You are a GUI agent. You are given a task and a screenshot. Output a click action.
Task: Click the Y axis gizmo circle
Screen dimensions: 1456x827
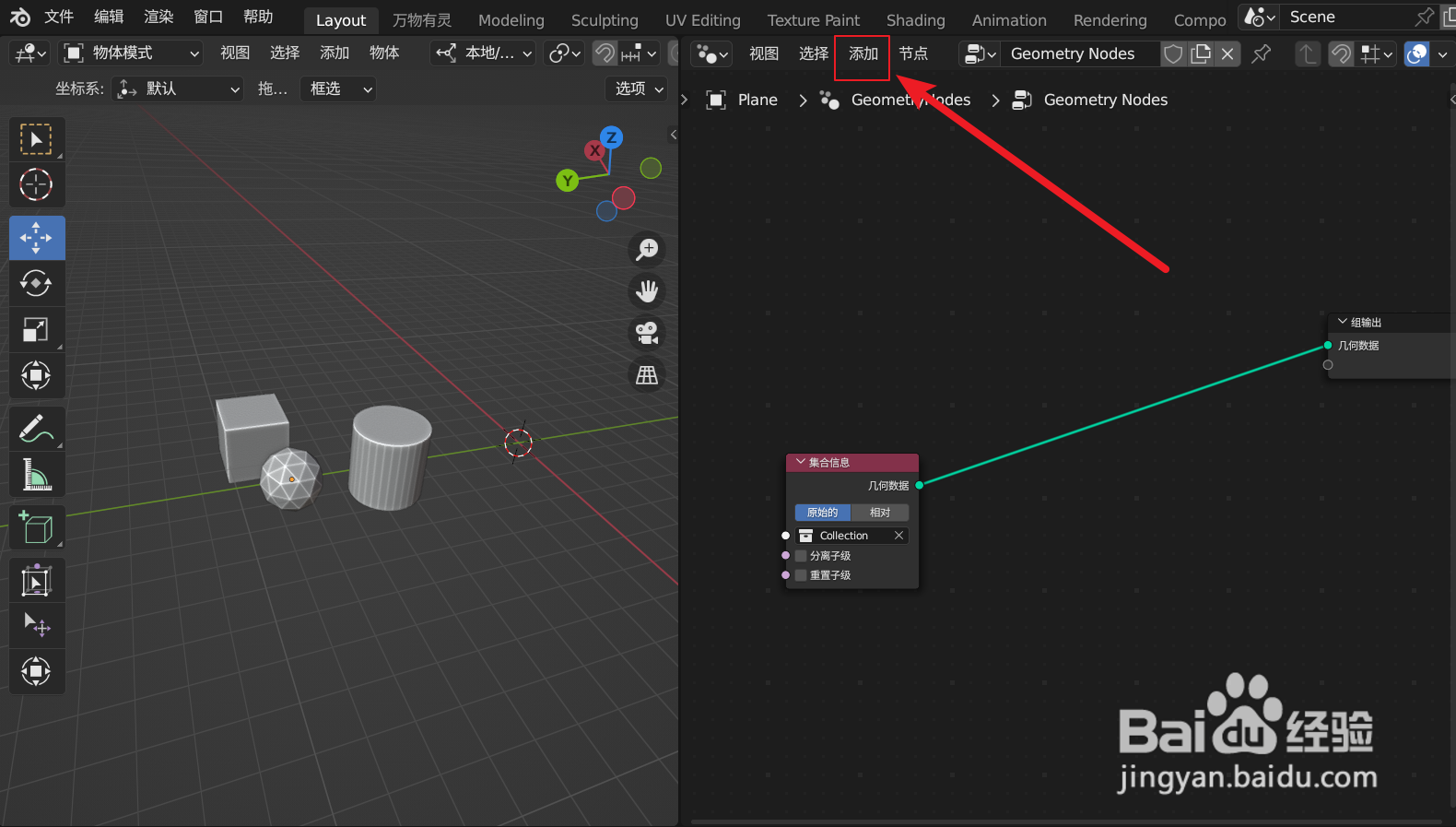click(x=568, y=181)
